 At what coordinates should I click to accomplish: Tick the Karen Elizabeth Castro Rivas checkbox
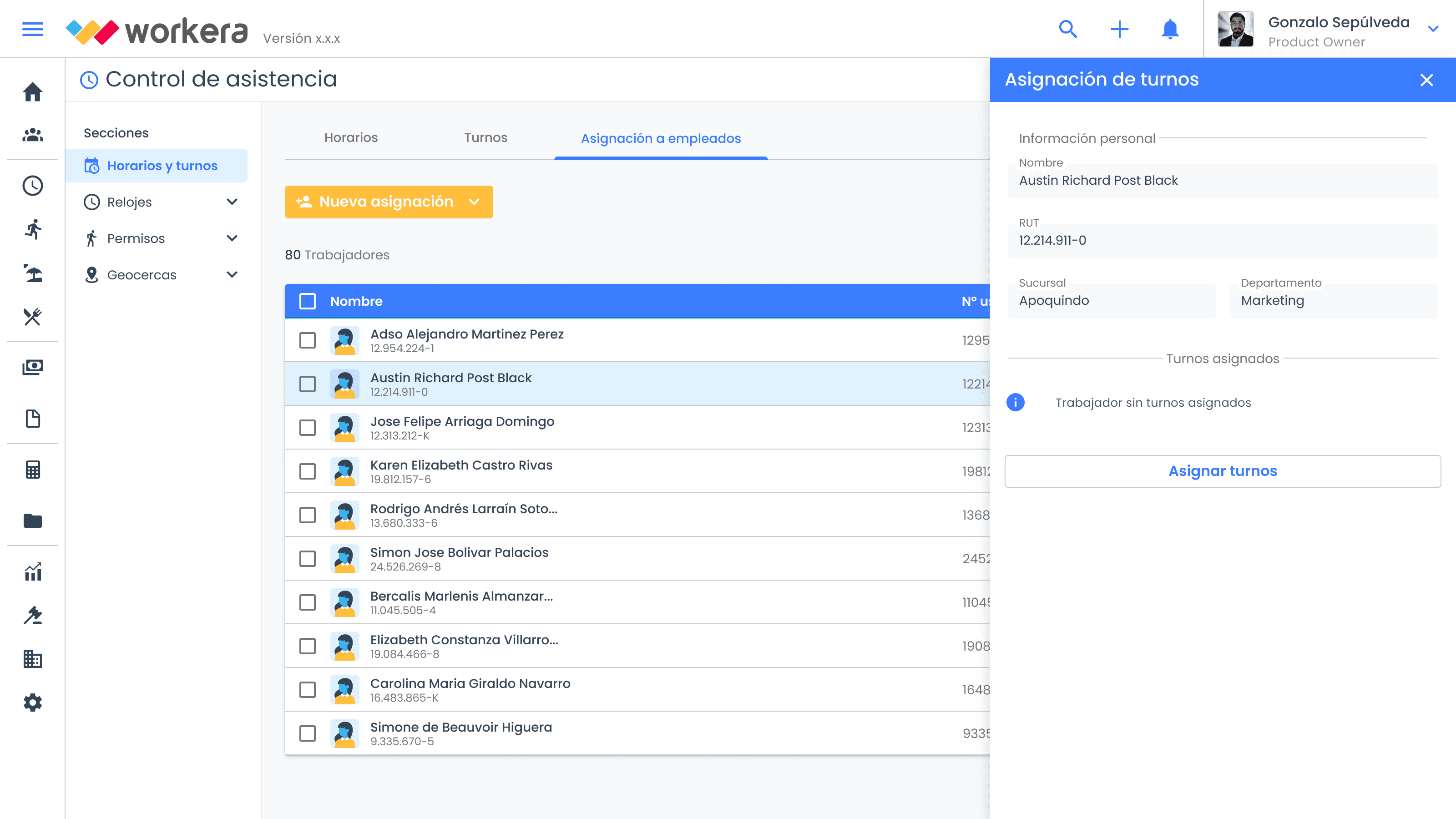tap(308, 471)
